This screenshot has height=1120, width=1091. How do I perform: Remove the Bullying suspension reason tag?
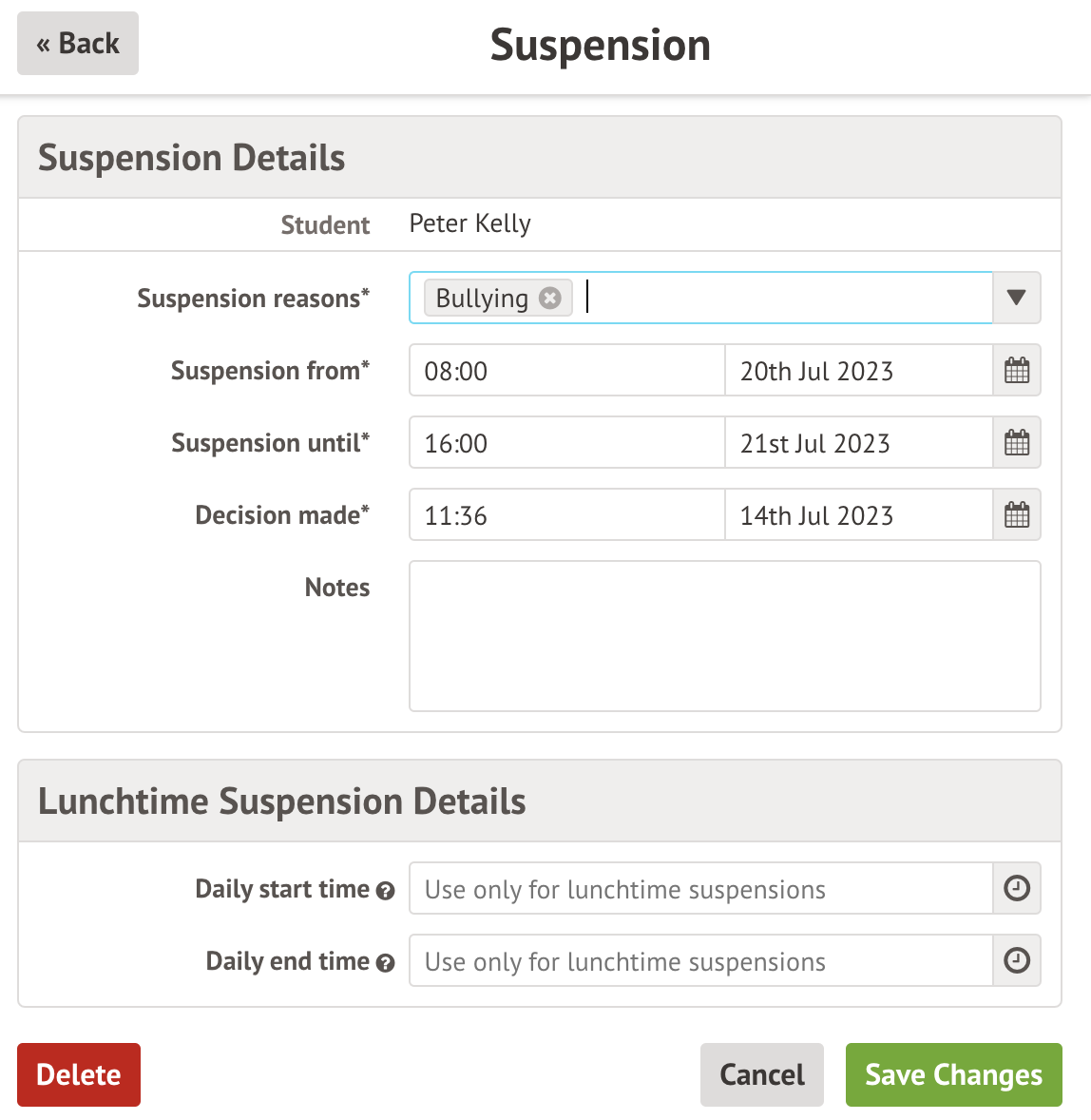(549, 298)
